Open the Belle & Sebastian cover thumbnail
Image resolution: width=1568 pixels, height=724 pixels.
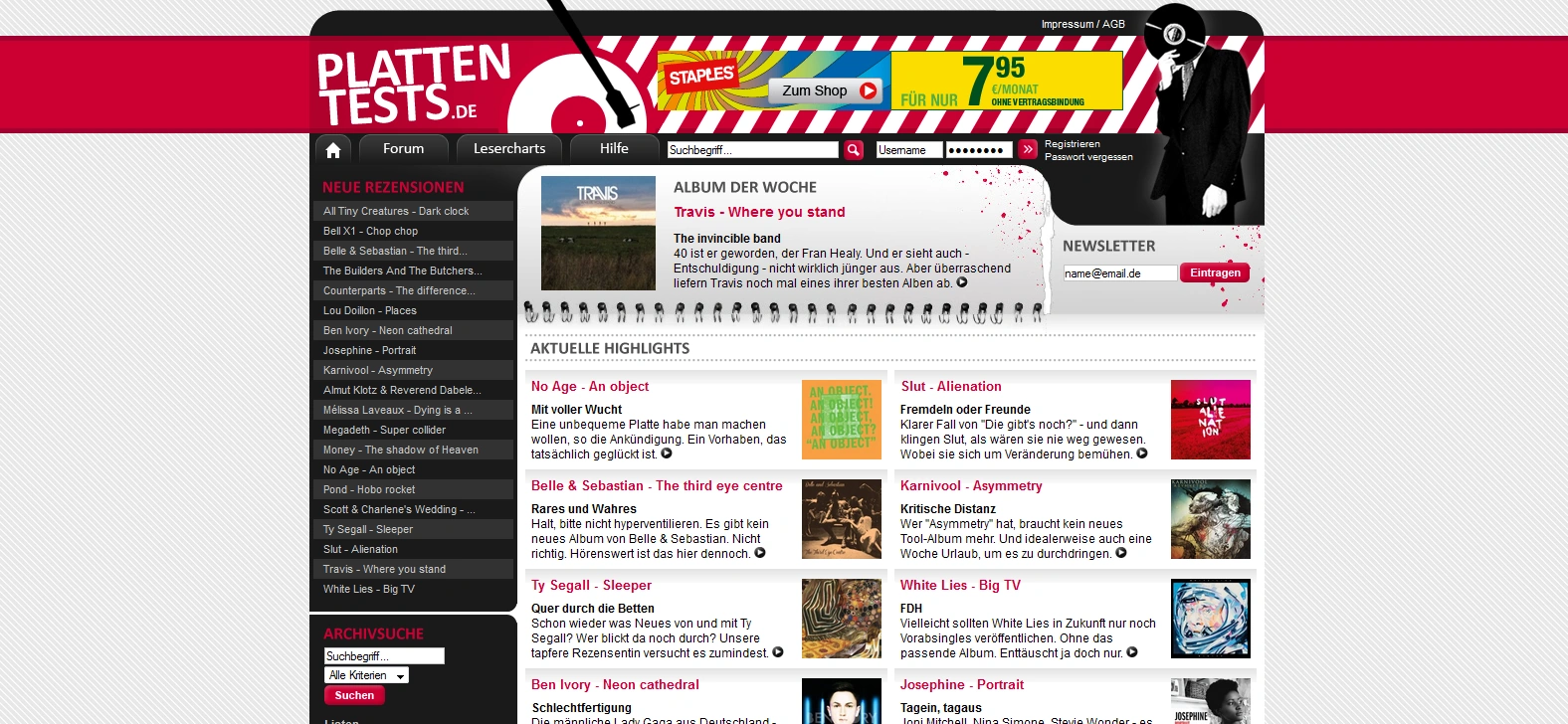click(842, 519)
